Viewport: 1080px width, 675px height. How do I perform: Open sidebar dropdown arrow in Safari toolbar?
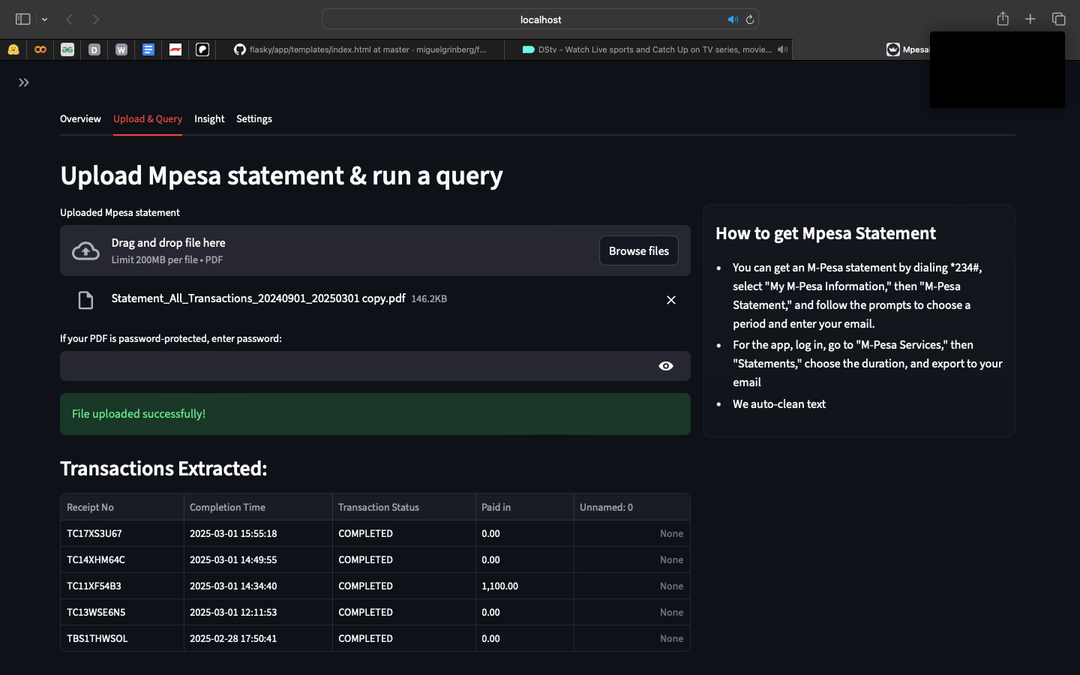tap(44, 19)
